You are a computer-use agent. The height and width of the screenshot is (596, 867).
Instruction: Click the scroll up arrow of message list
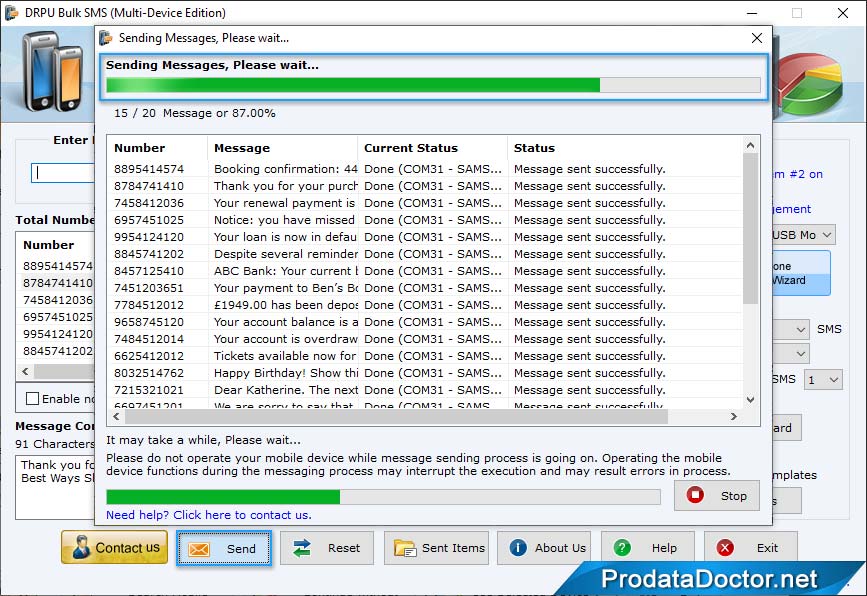pyautogui.click(x=750, y=145)
